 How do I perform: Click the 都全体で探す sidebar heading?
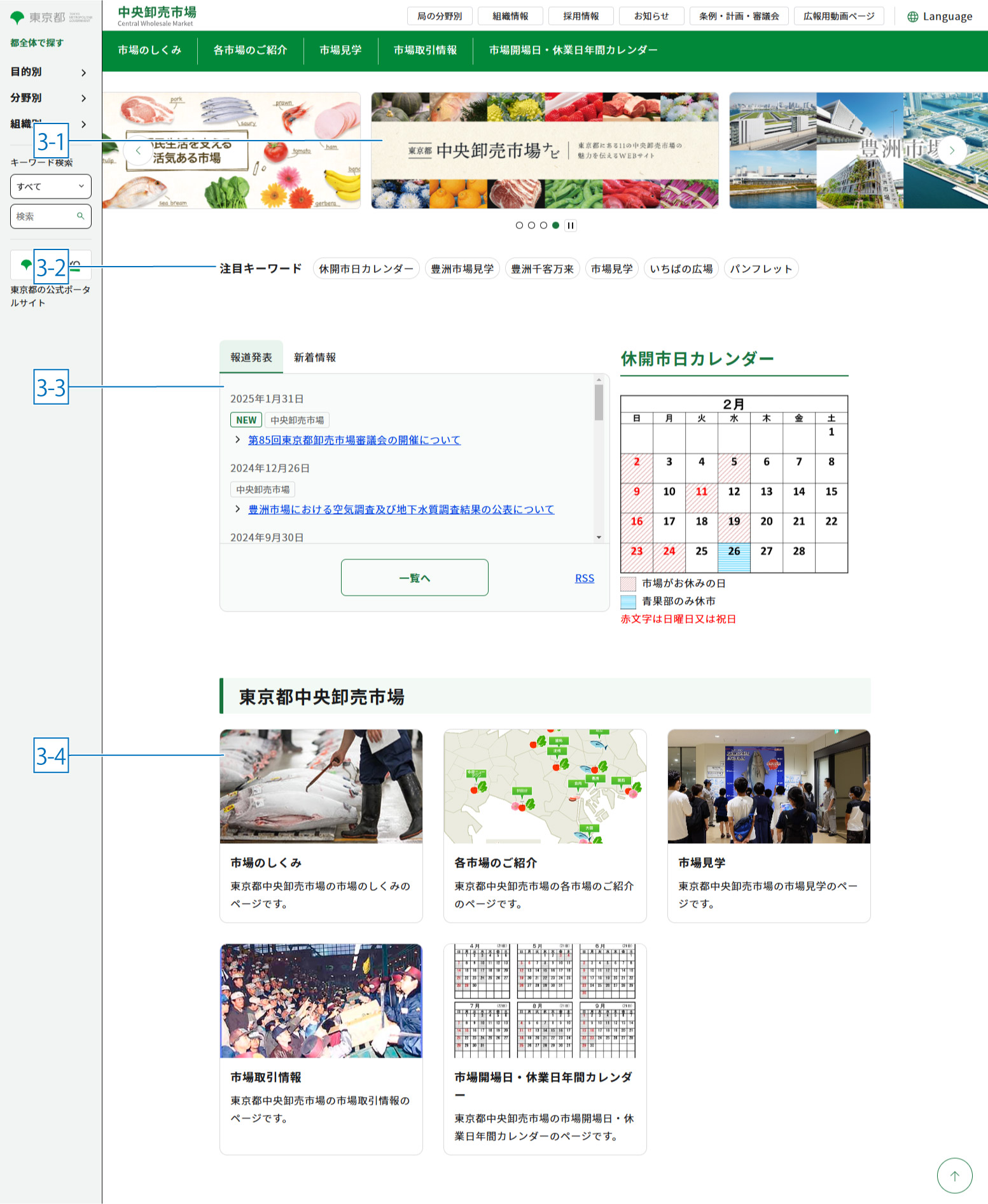click(37, 43)
